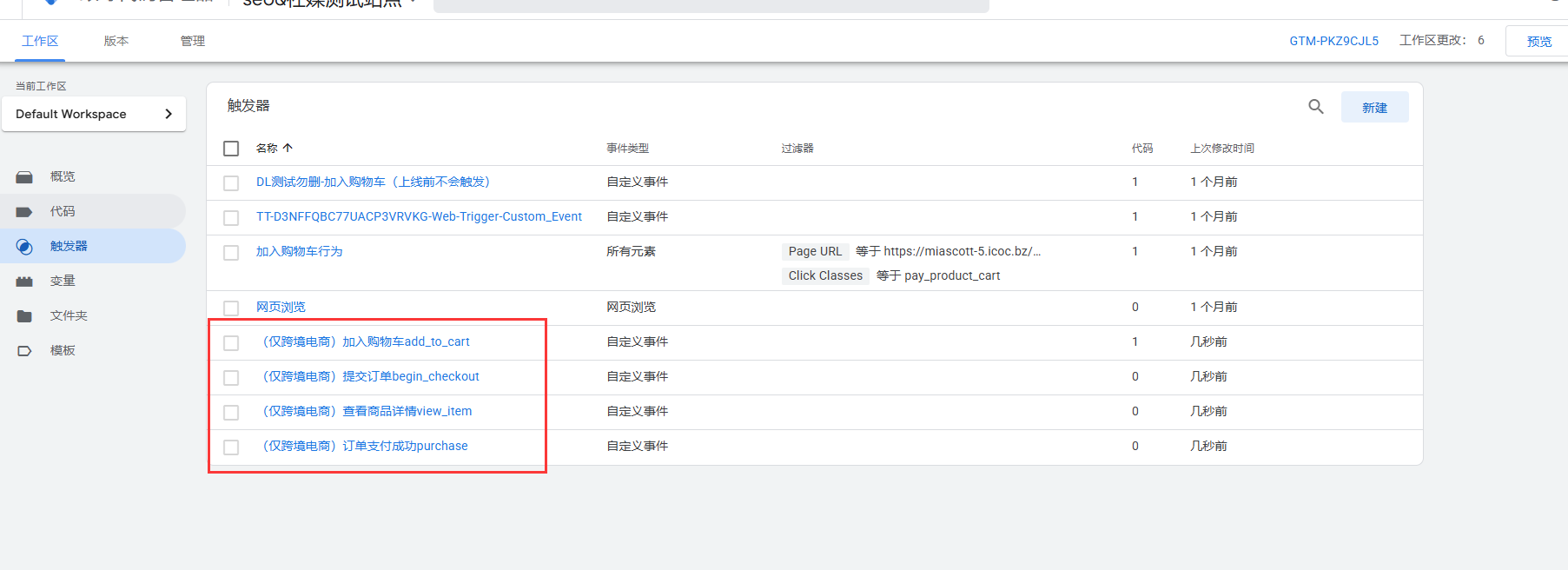Click the Triggers (触发器) sidebar icon
1568x570 pixels.
tap(24, 247)
